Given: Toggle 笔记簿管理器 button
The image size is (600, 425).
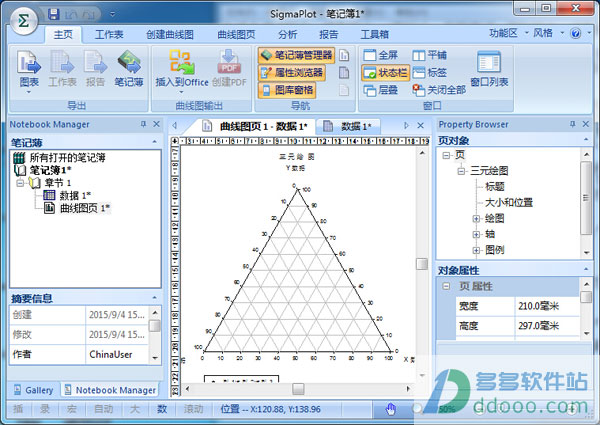Looking at the screenshot, I should 297,55.
